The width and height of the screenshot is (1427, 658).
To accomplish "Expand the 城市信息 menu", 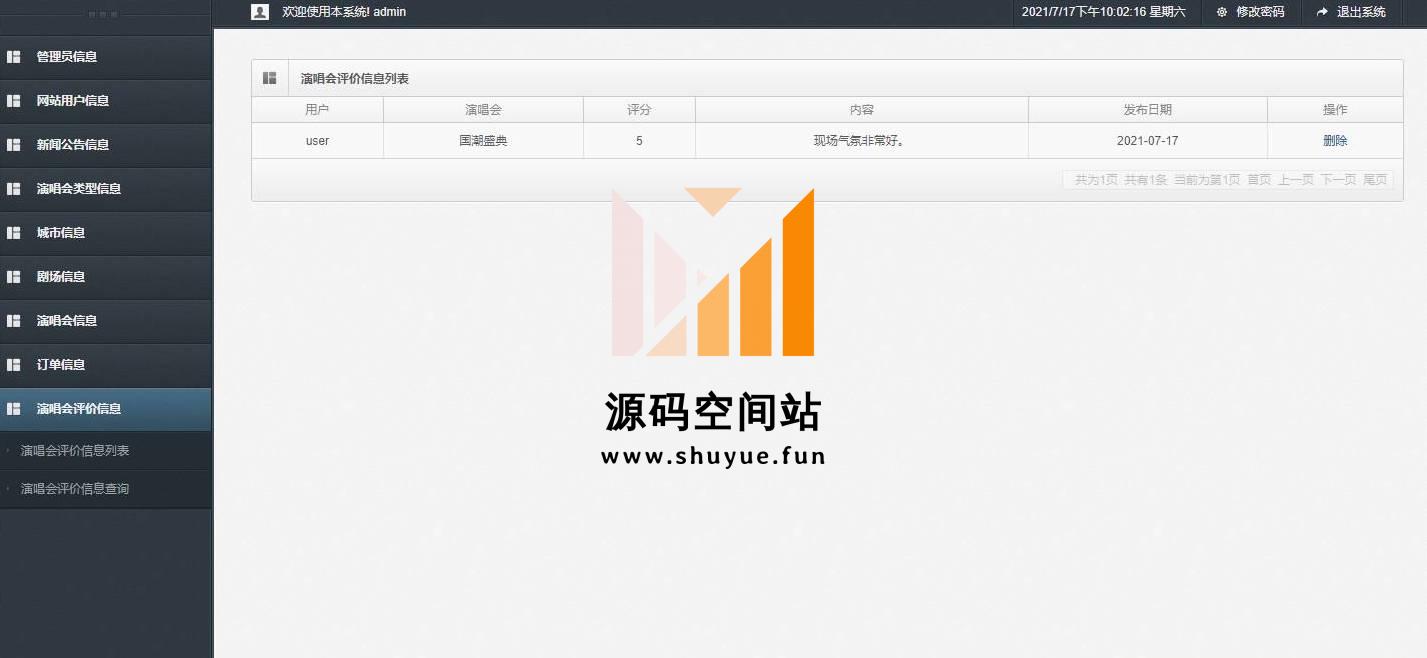I will (x=106, y=233).
